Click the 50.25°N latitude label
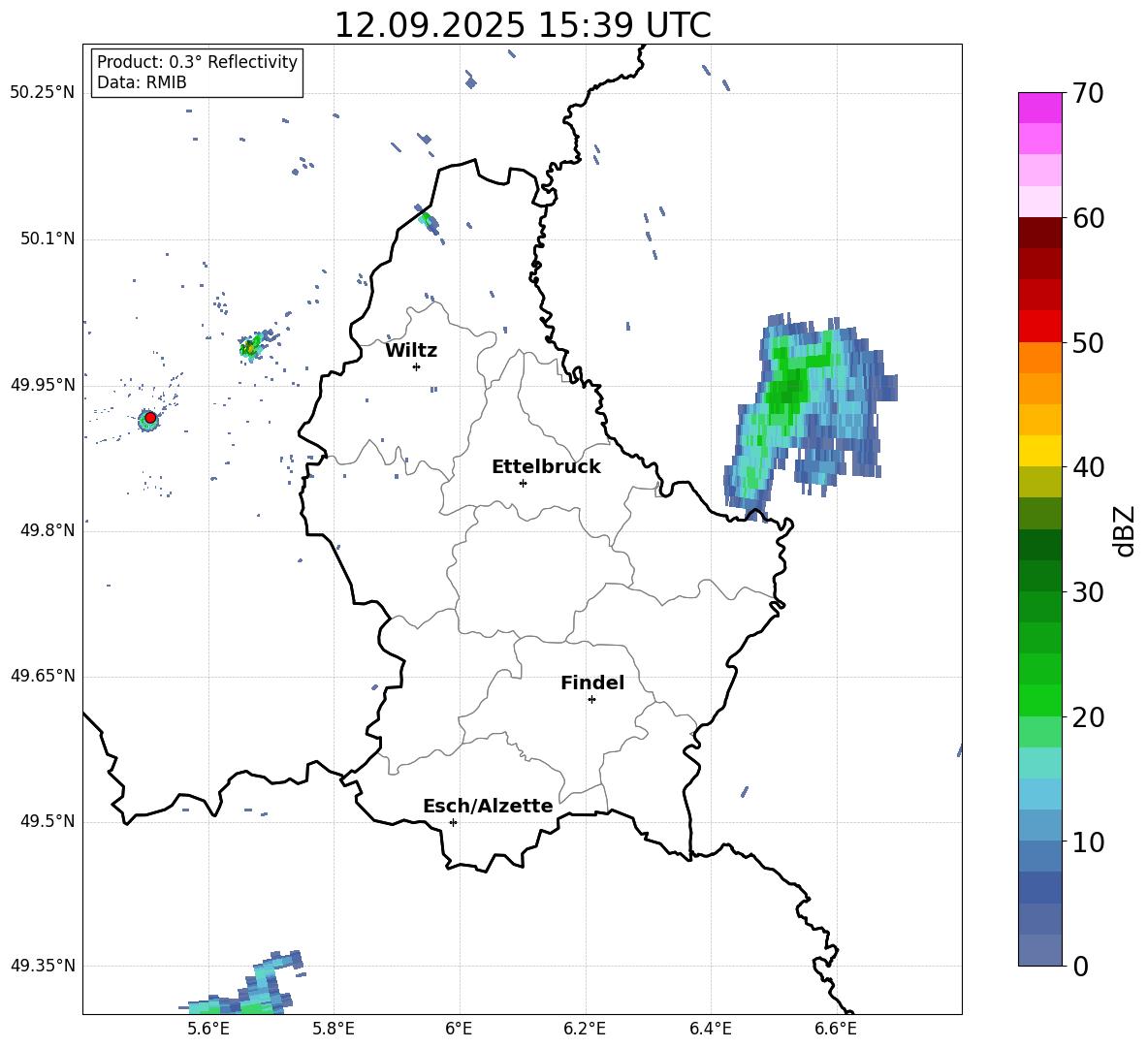The height and width of the screenshot is (1048, 1148). pos(43,92)
